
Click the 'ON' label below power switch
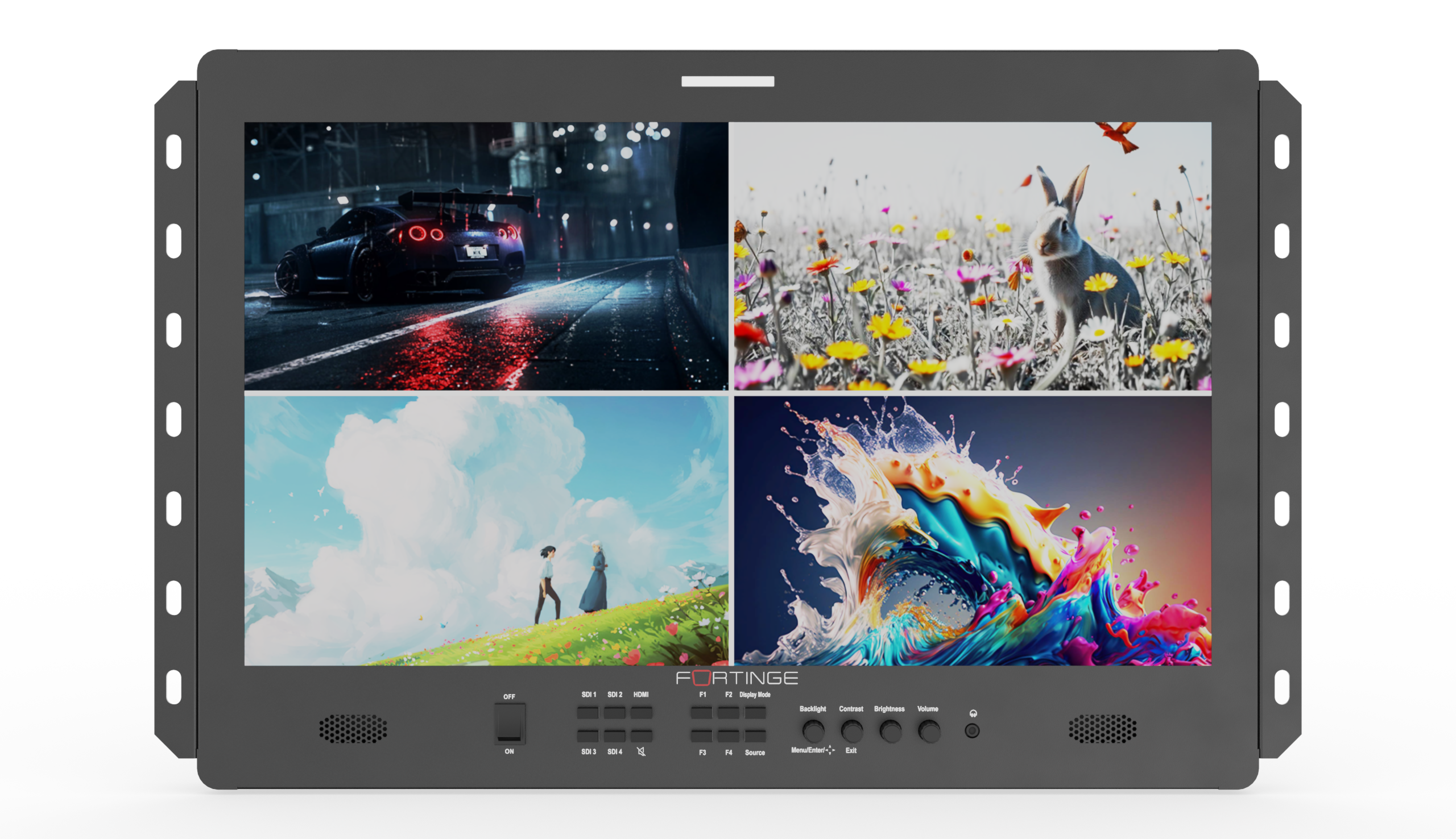(510, 751)
